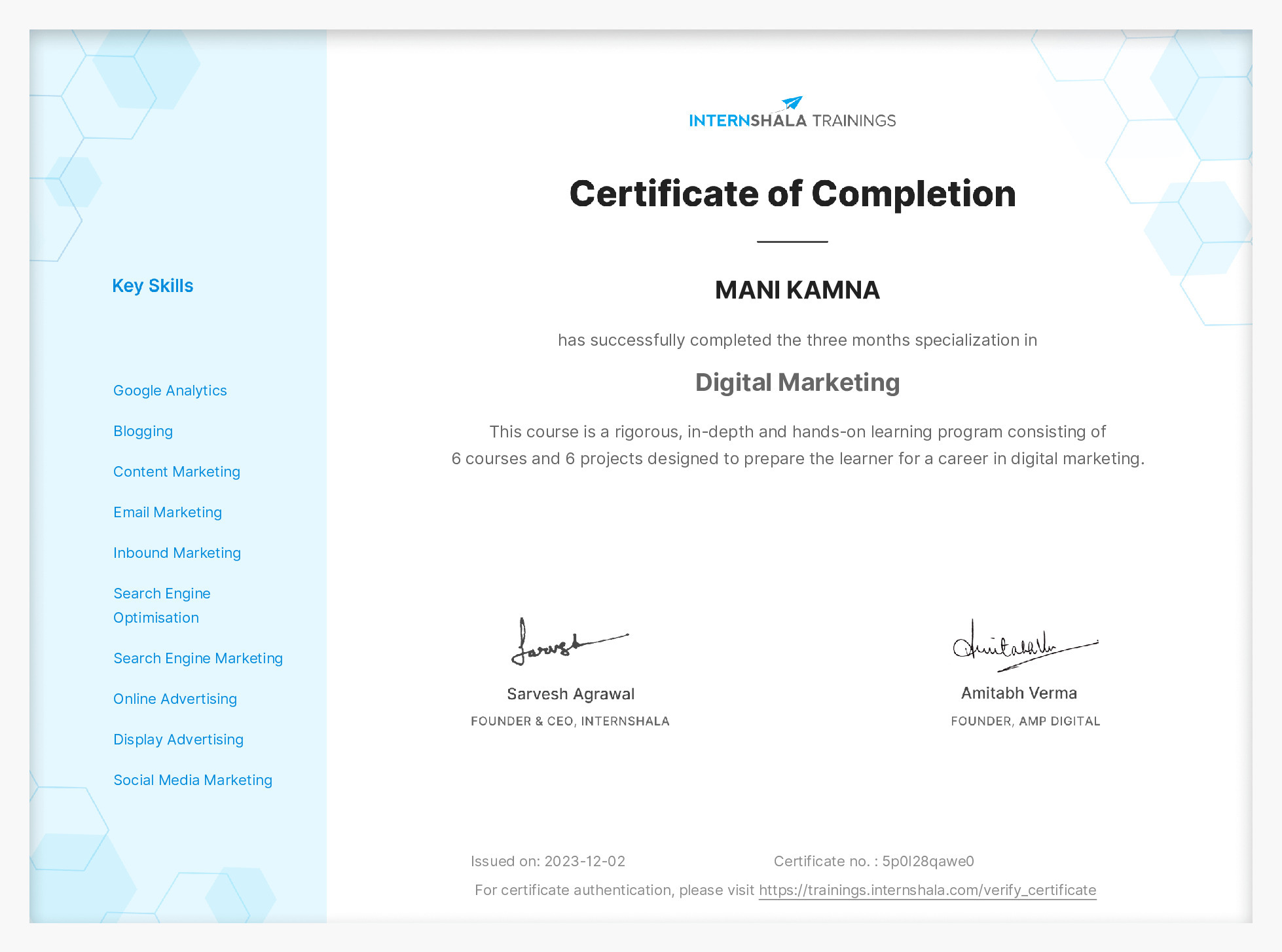Click the Internshala Trainings logo
Viewport: 1282px width, 952px height.
(792, 113)
